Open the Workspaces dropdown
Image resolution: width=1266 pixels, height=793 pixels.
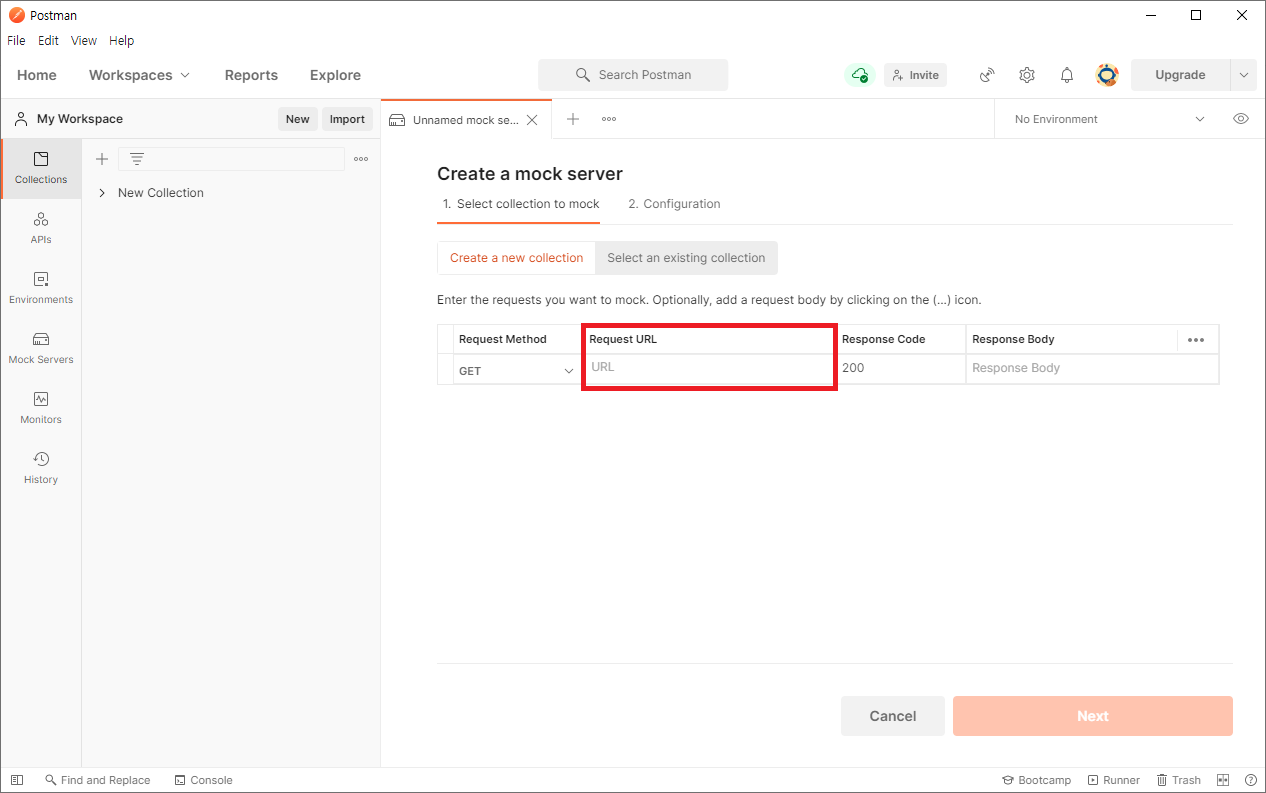(139, 75)
